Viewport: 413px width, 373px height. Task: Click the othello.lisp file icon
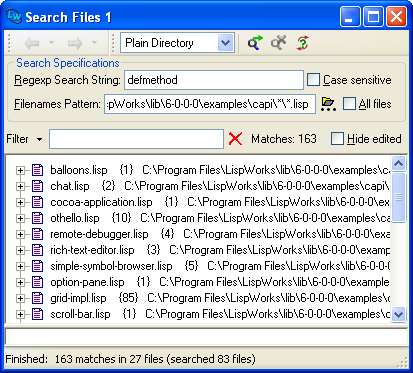point(37,218)
